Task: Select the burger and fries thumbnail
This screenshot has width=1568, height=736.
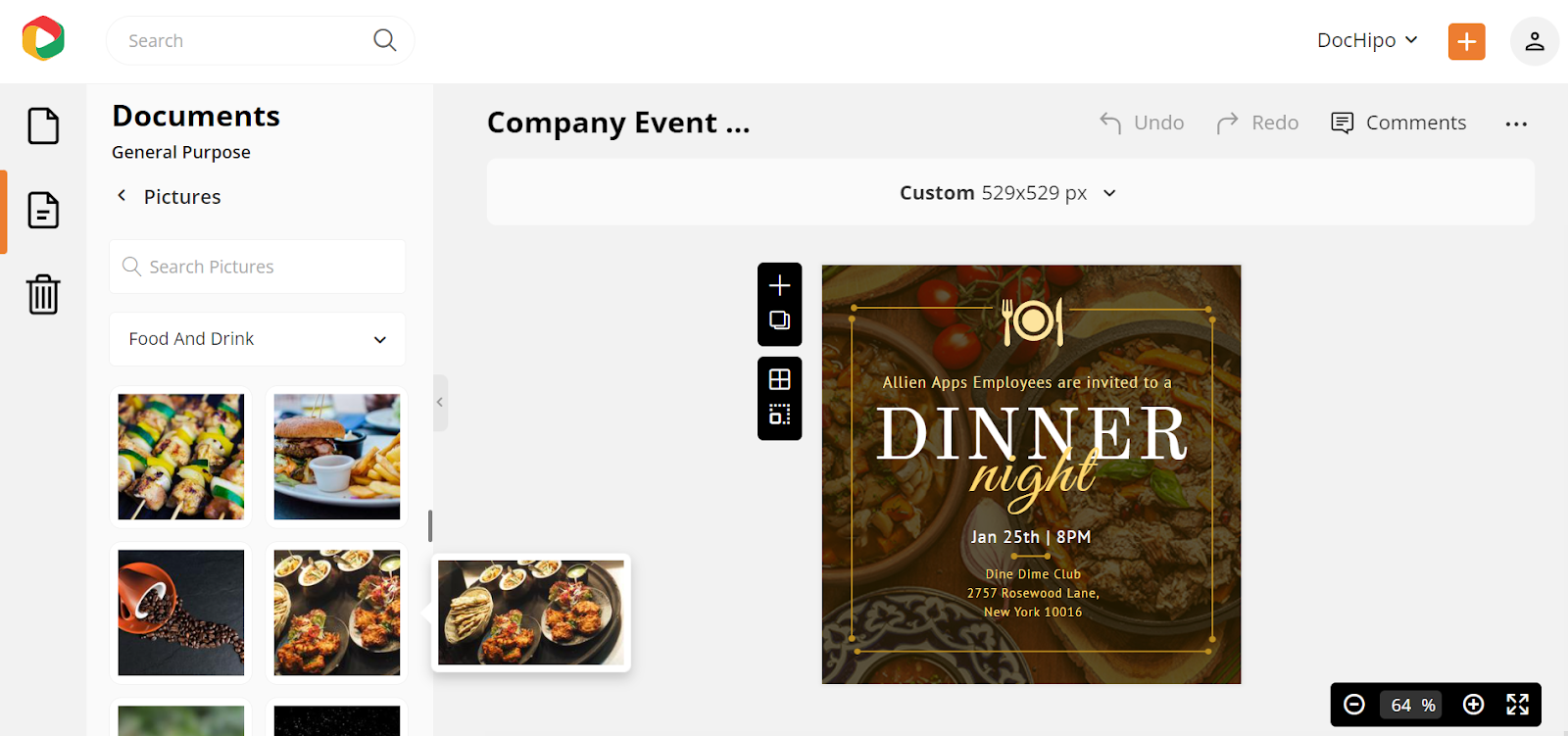Action: point(337,457)
